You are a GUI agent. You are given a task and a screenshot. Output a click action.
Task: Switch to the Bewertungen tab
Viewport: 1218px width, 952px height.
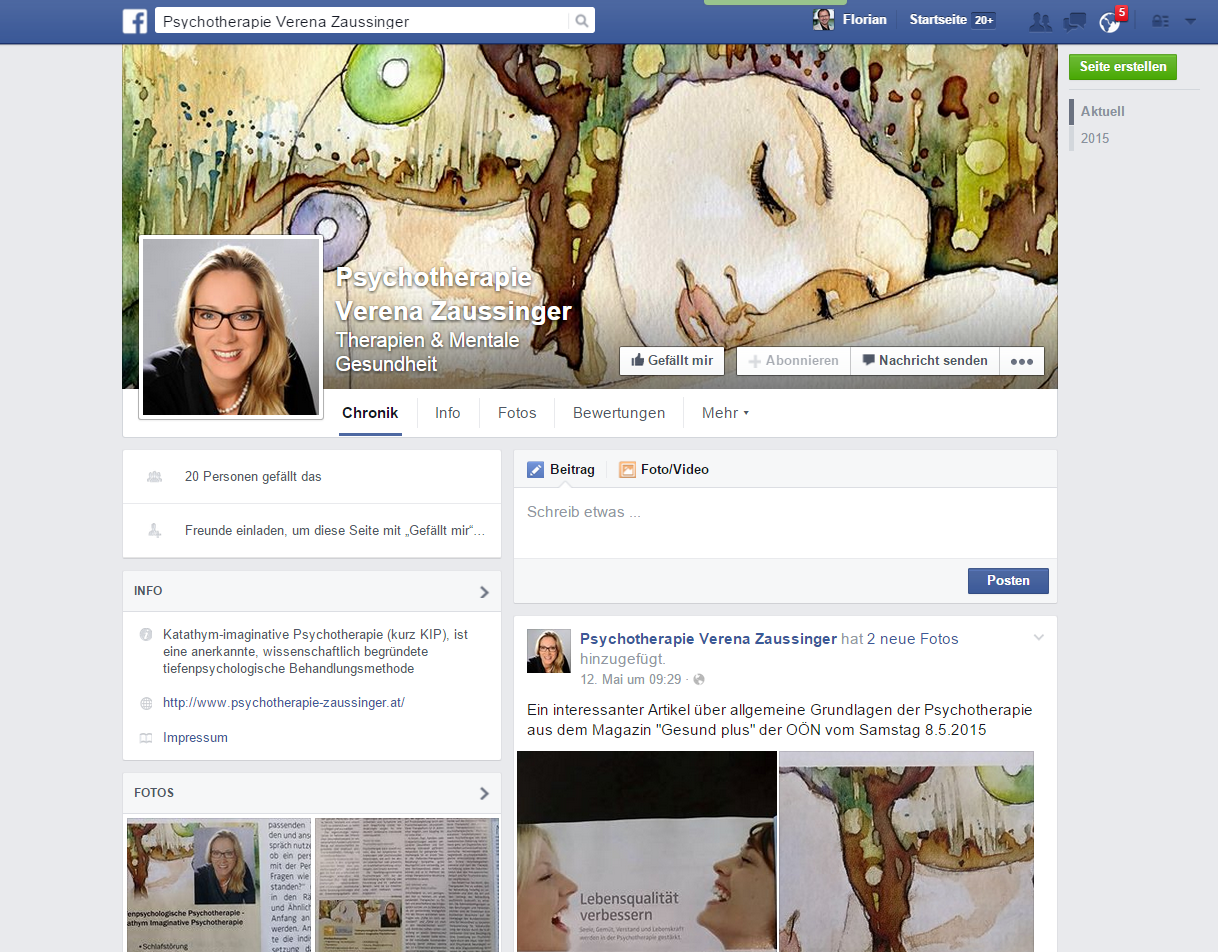point(619,413)
